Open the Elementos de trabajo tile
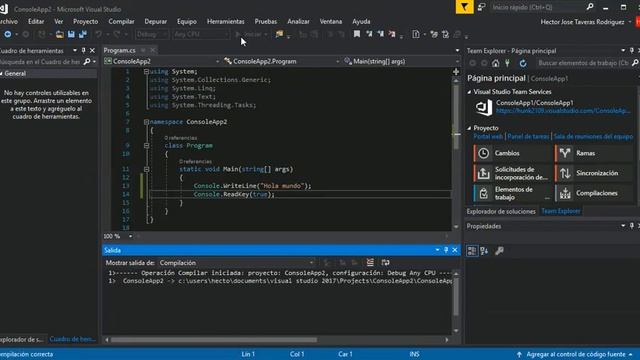This screenshot has width=640, height=360. tap(512, 193)
